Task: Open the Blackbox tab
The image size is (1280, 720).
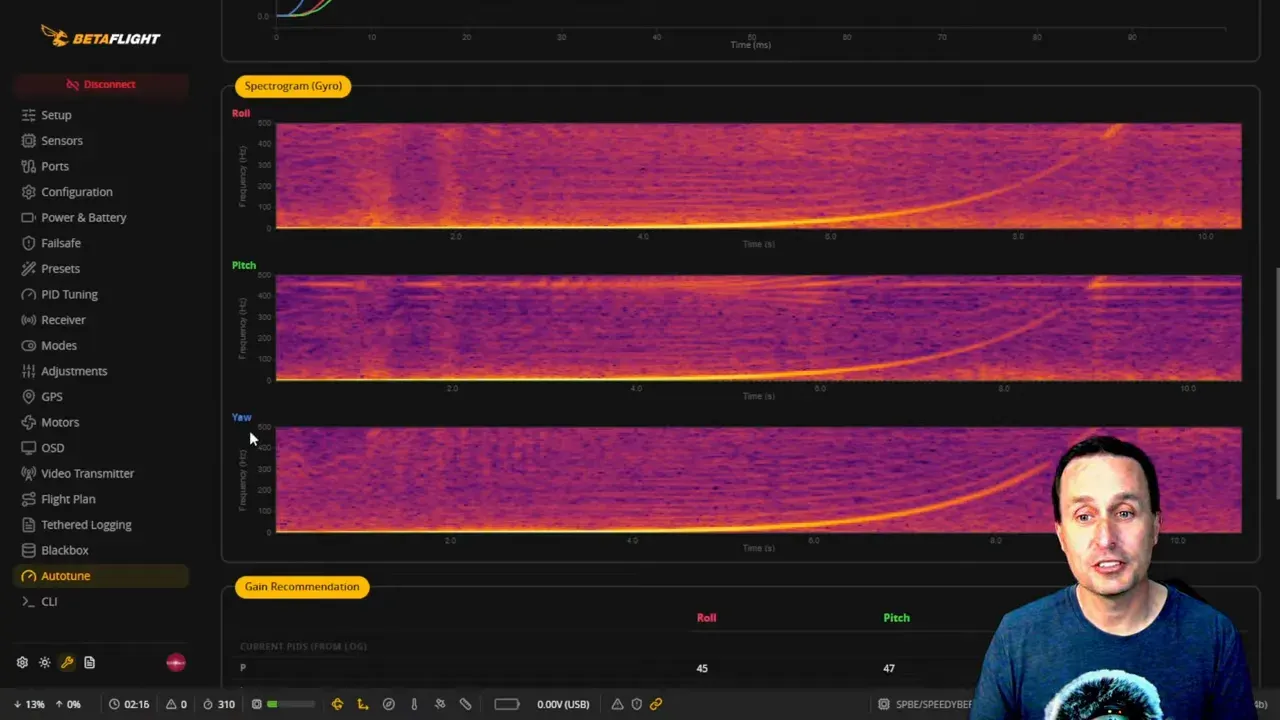Action: coord(100,550)
